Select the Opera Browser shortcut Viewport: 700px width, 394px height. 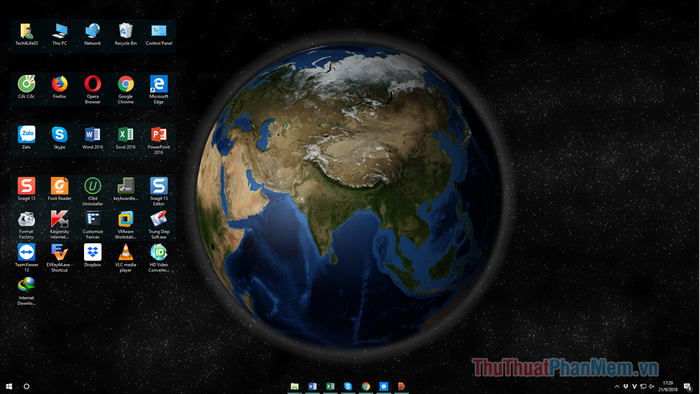tap(92, 89)
